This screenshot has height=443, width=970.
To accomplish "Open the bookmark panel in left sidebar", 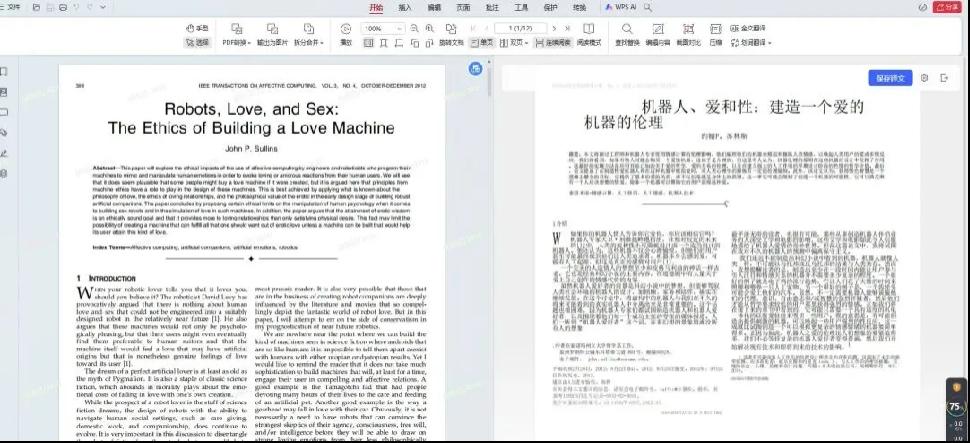I will (4, 72).
